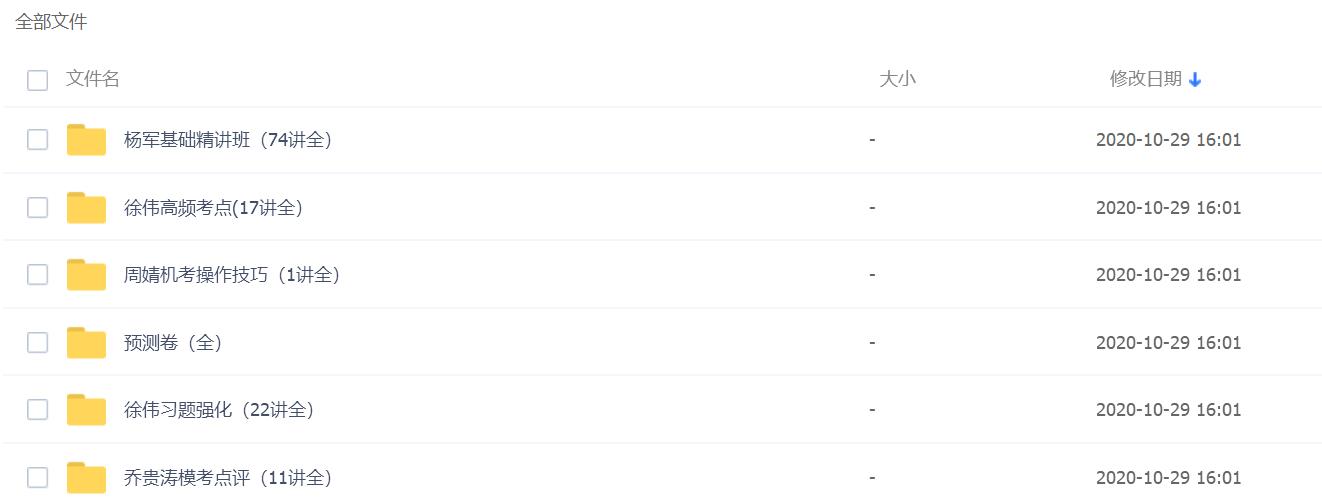Open 周婧机考操作技巧（1讲全）name link
The height and width of the screenshot is (498, 1322).
[x=232, y=275]
